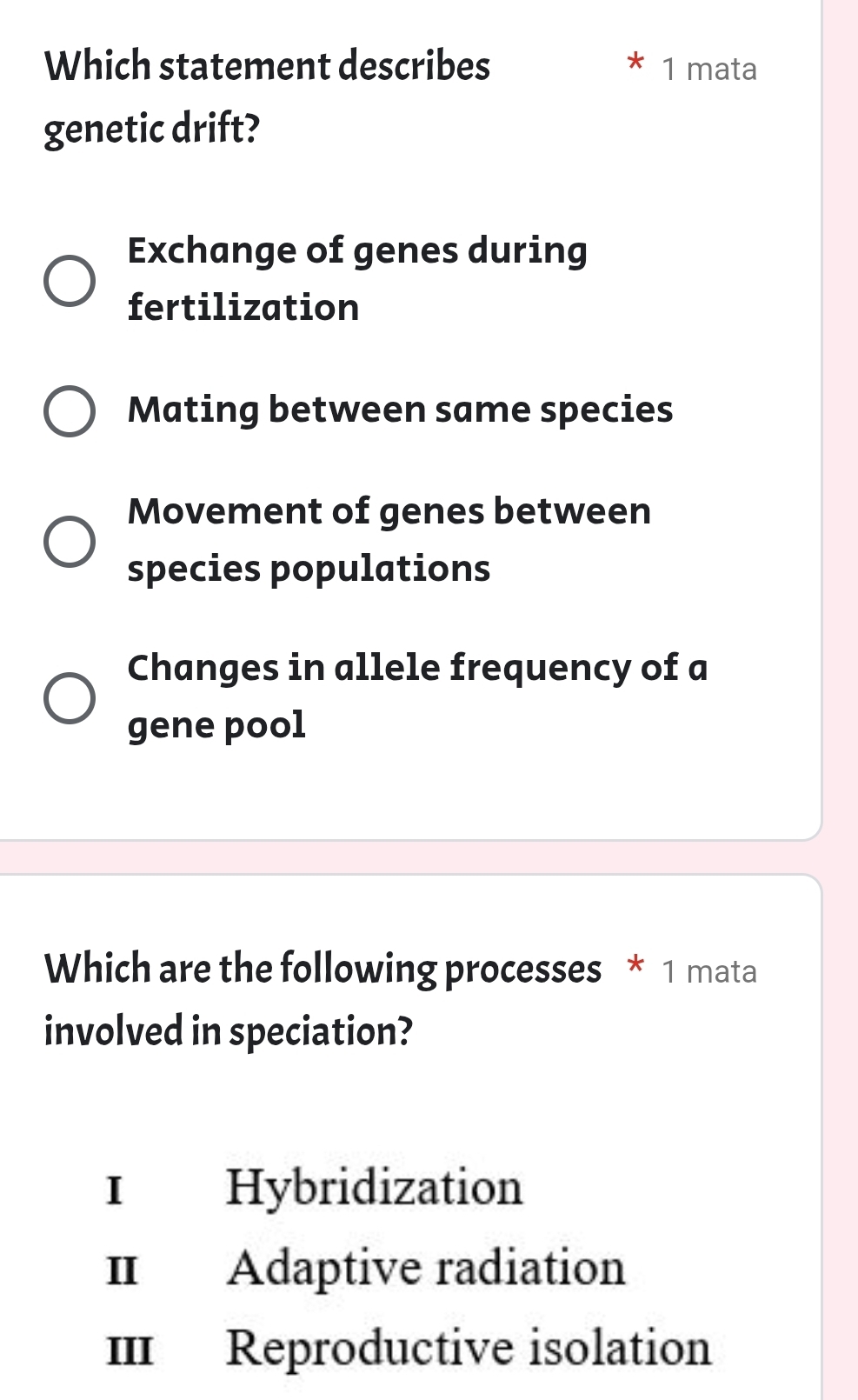Click the Roman numeral II label
This screenshot has width=858, height=1400.
tap(122, 1270)
